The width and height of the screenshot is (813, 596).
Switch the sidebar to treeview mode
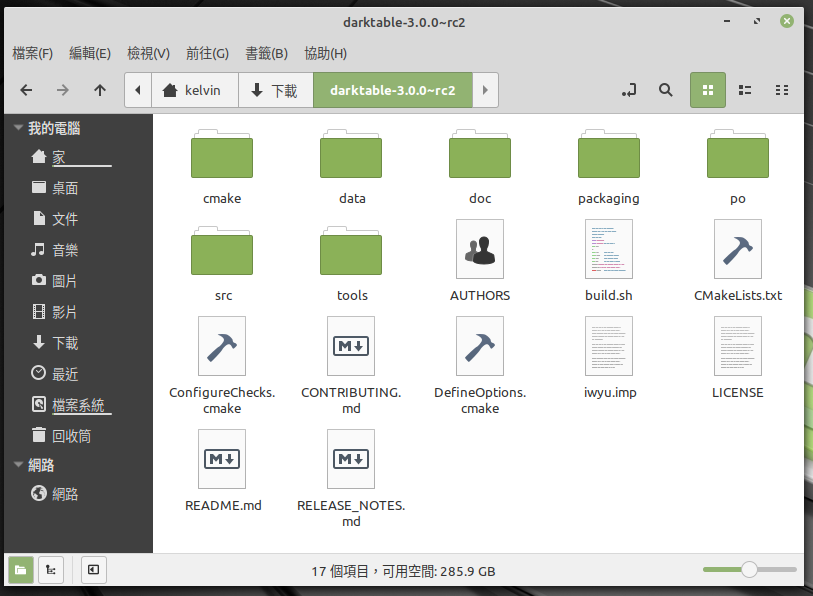click(50, 570)
